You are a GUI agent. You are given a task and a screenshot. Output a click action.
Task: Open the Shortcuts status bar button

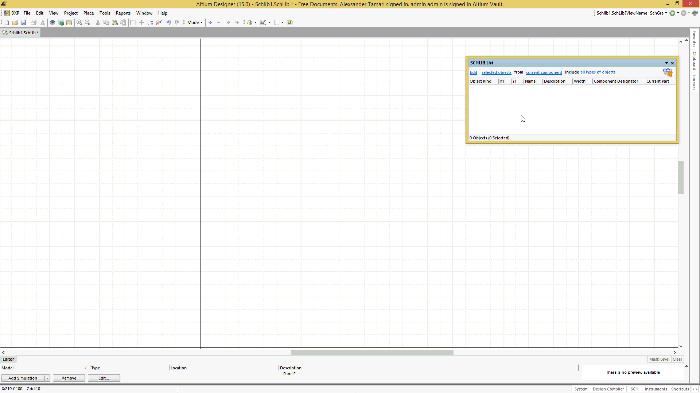pyautogui.click(x=680, y=389)
